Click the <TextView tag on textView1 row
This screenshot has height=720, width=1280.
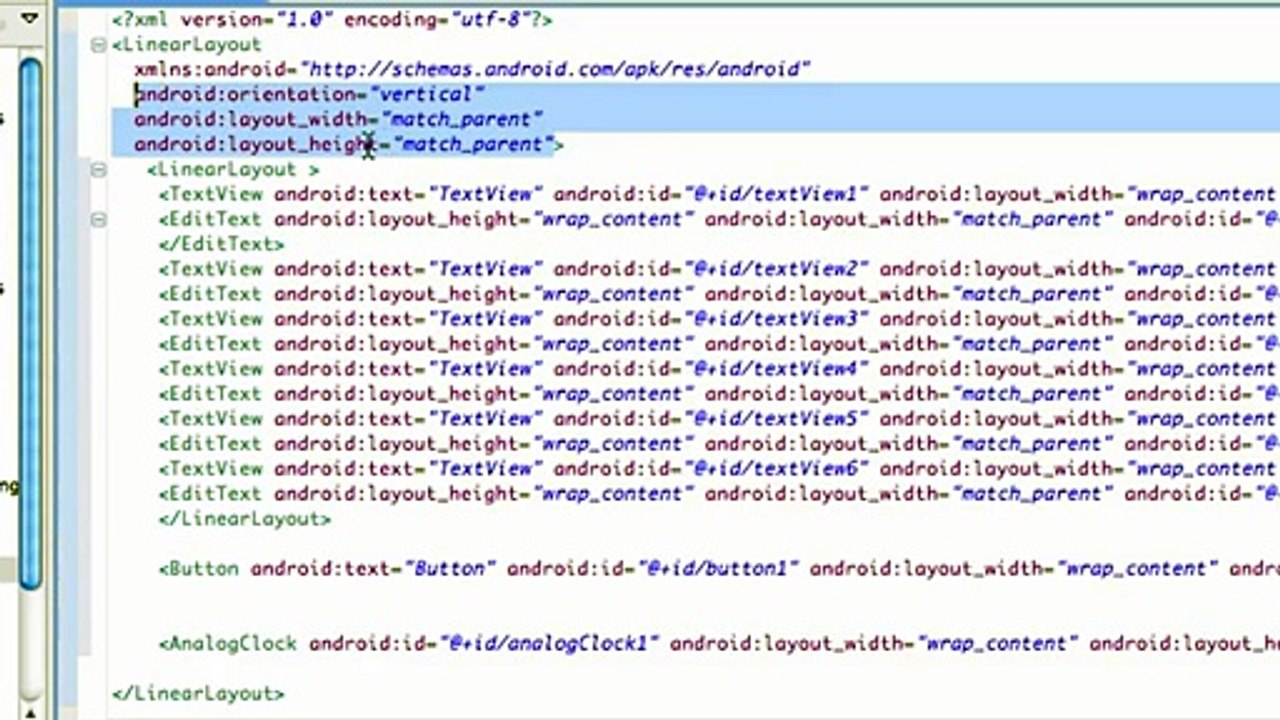tap(211, 194)
